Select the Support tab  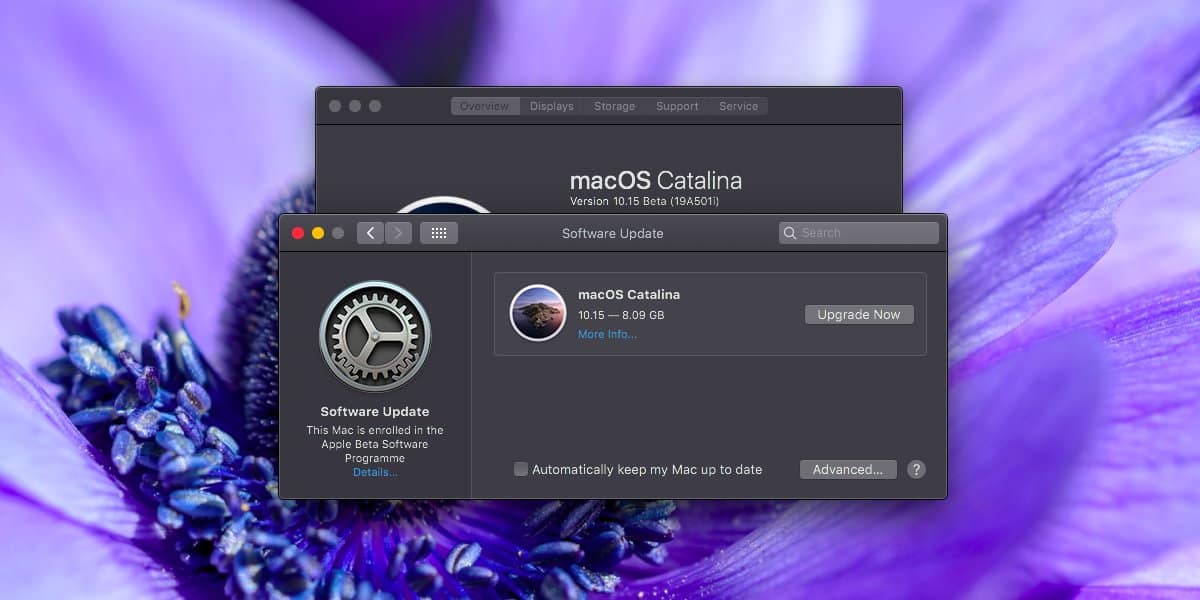pyautogui.click(x=676, y=106)
